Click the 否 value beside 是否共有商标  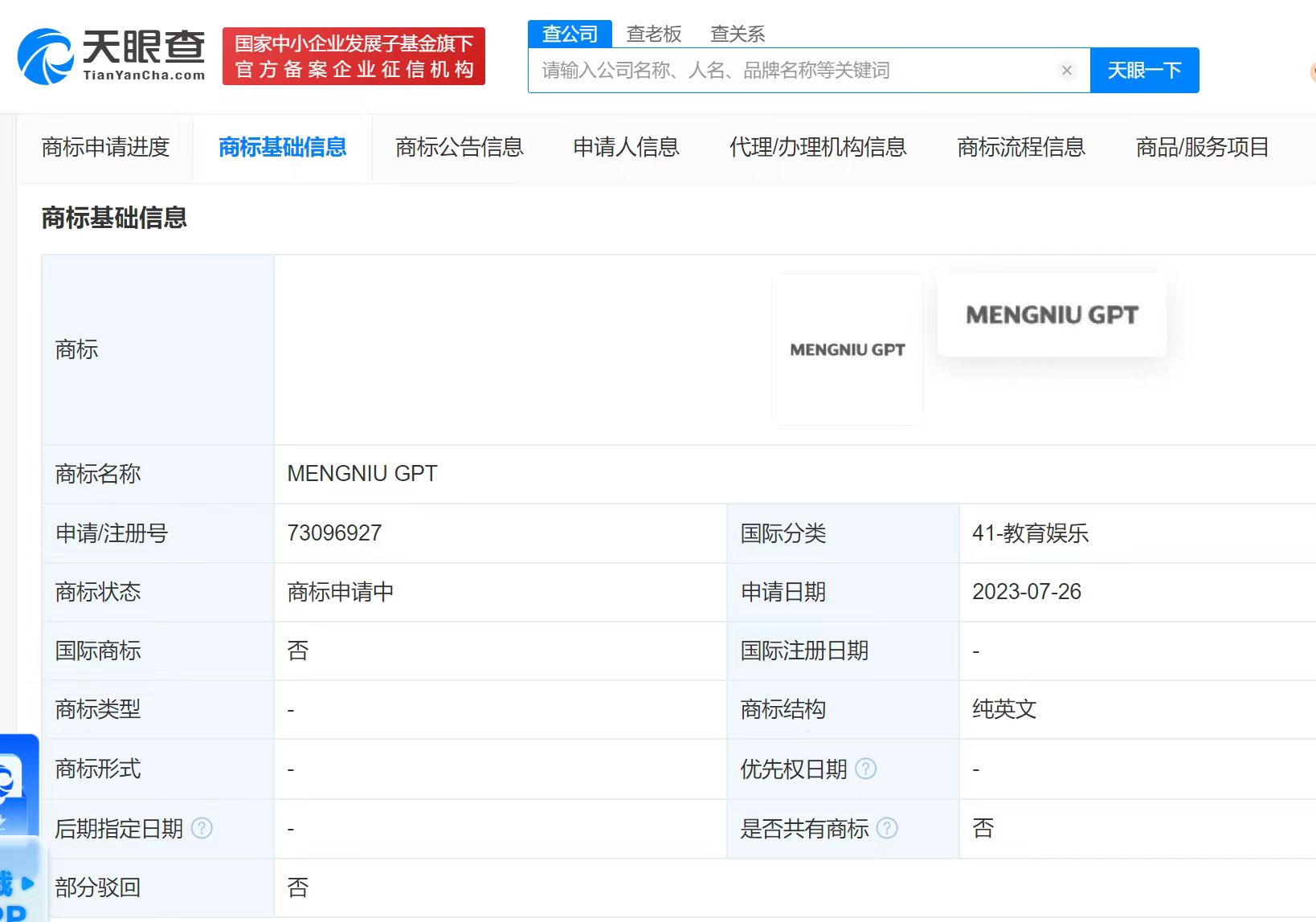983,828
